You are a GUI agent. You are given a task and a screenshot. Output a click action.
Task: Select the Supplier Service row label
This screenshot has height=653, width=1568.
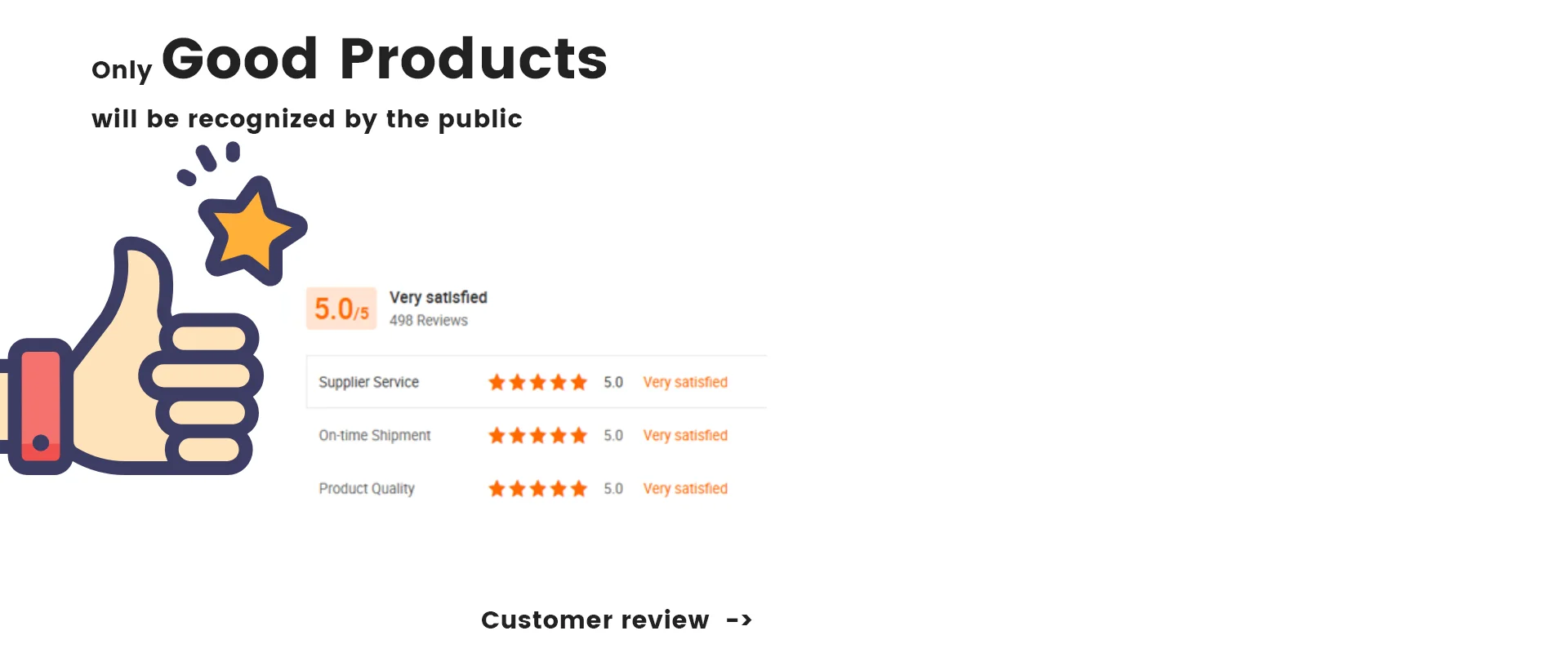coord(368,382)
